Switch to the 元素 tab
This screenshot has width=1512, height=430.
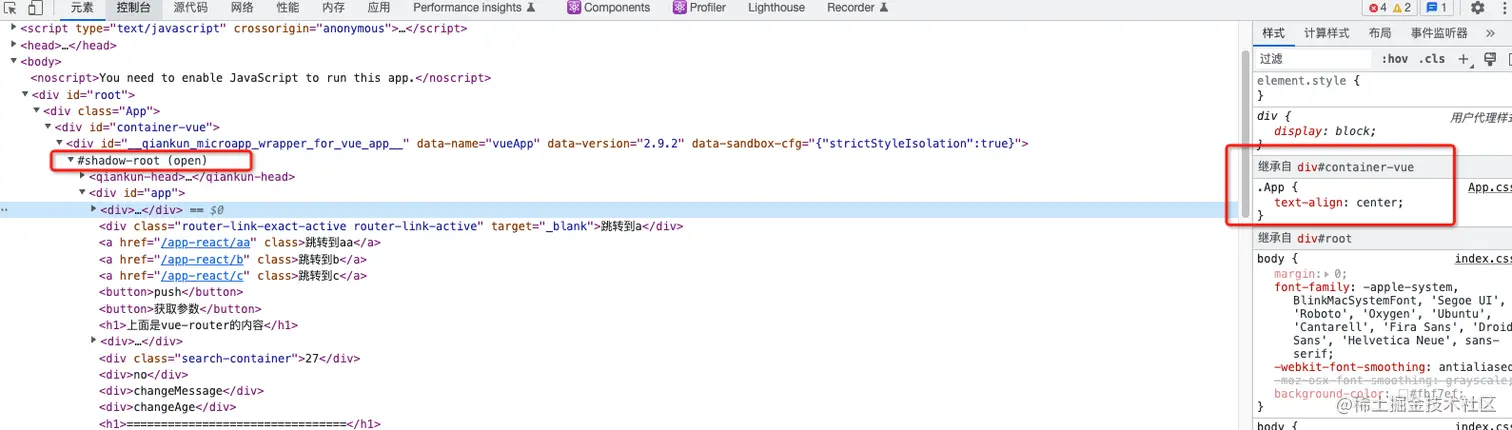click(x=81, y=8)
